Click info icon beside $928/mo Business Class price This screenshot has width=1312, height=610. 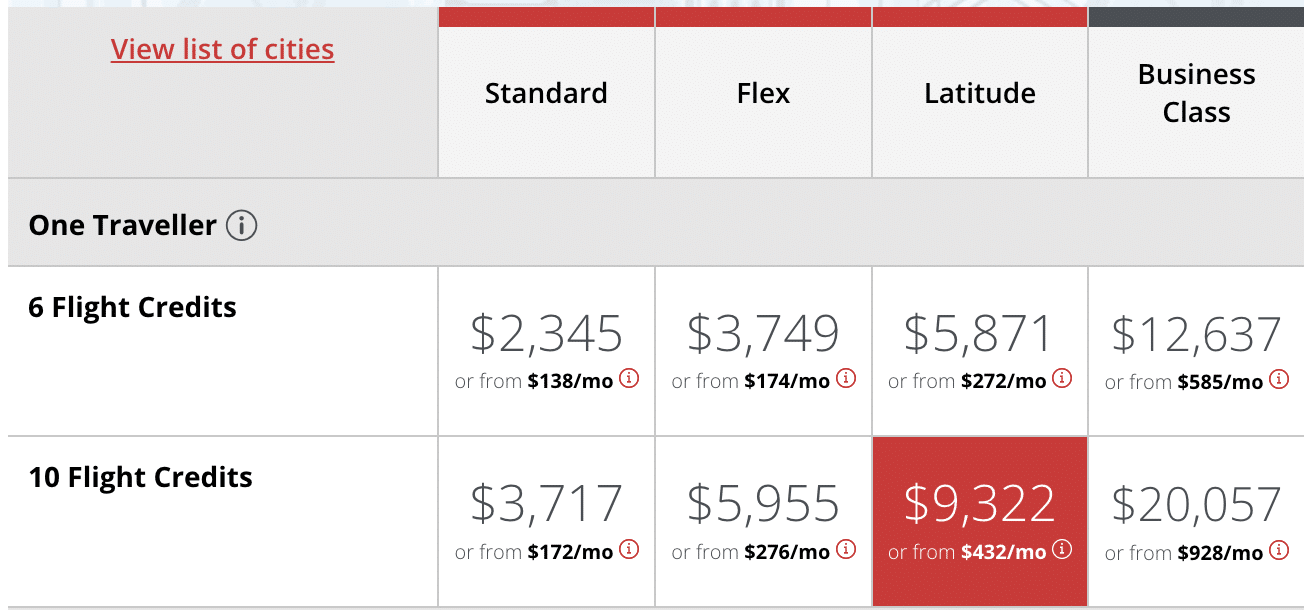coord(1279,549)
